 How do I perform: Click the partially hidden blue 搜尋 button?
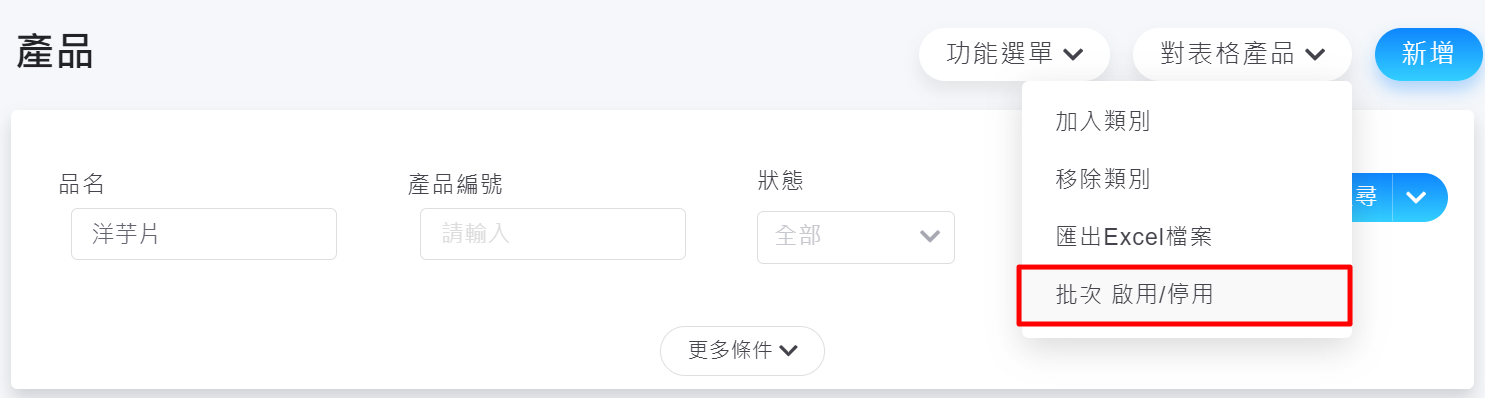pyautogui.click(x=1371, y=197)
